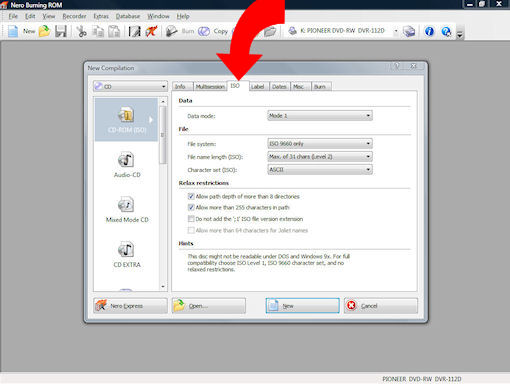
Task: Switch to the Misc tab
Action: point(301,86)
